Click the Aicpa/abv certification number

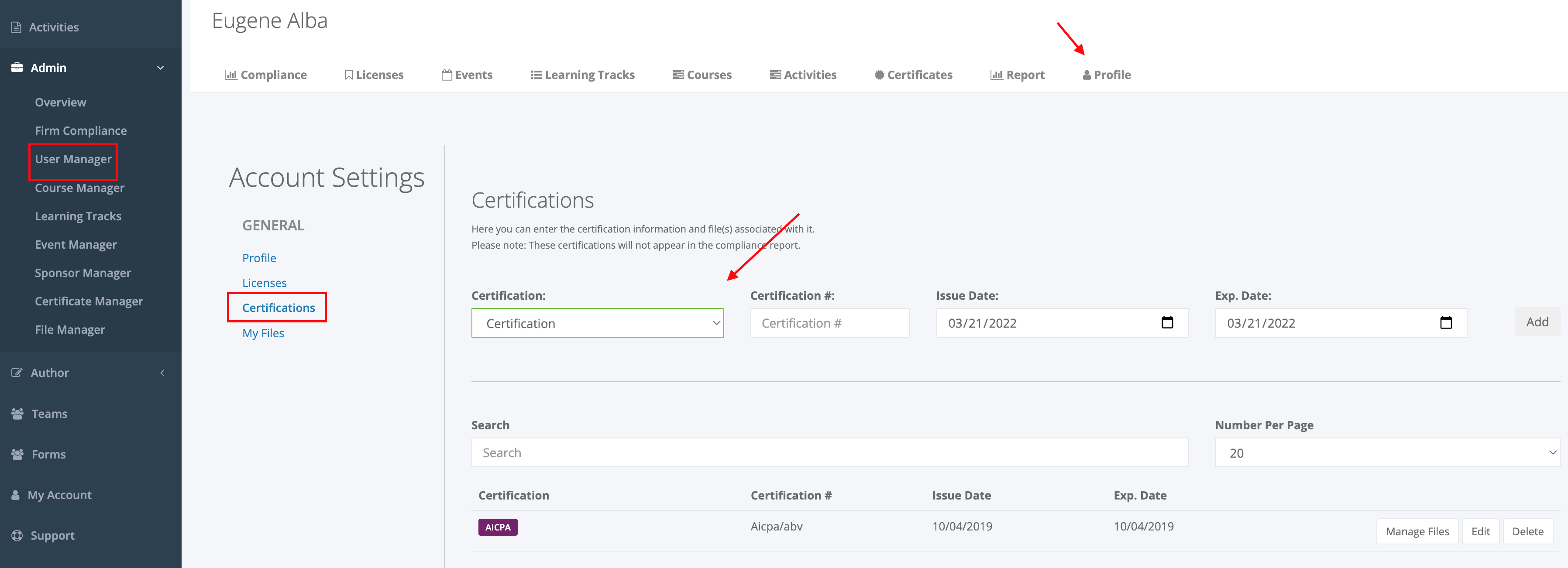(777, 527)
